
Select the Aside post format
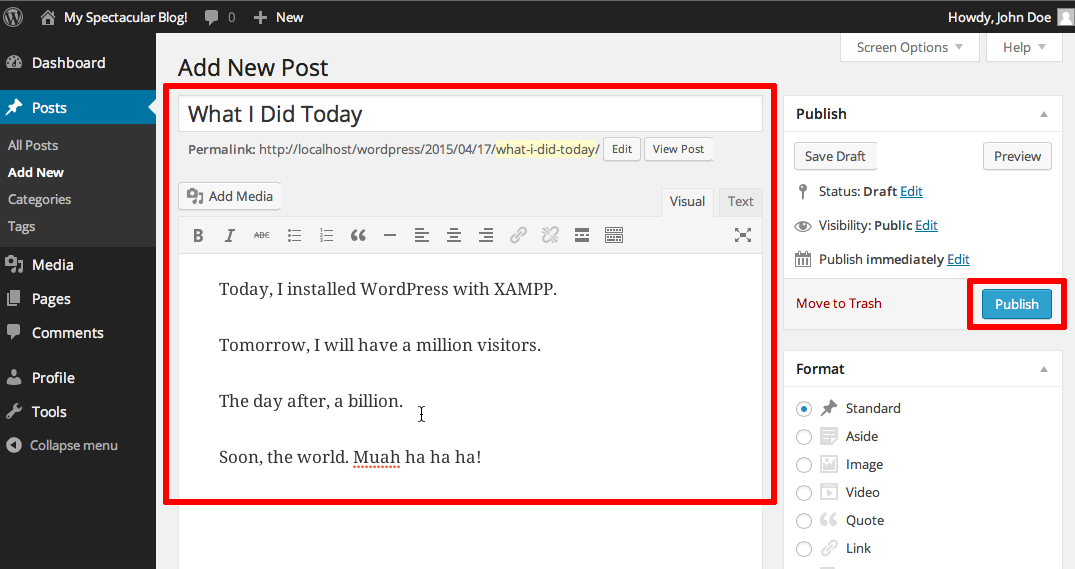tap(804, 436)
